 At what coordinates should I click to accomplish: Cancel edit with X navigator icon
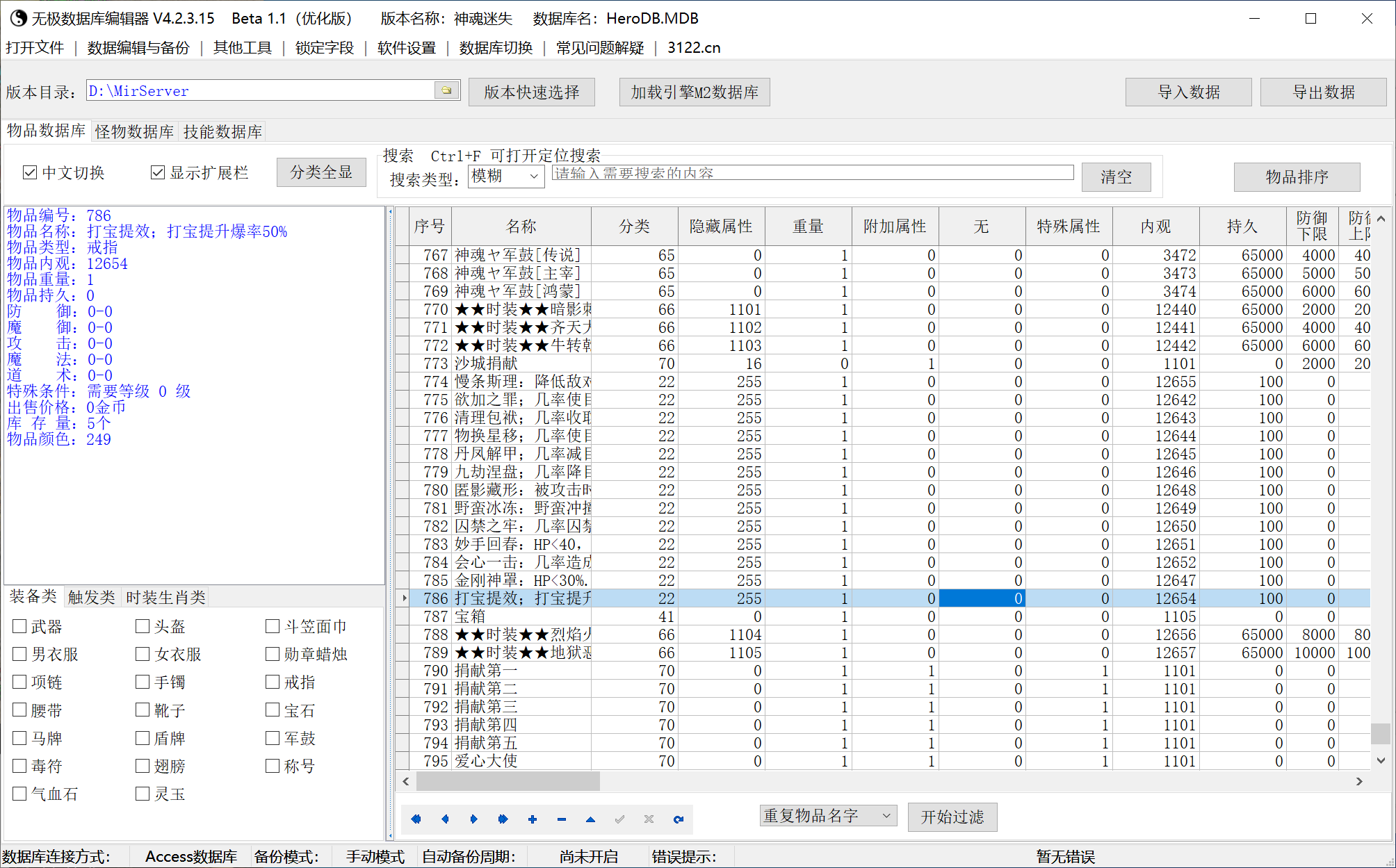point(649,819)
